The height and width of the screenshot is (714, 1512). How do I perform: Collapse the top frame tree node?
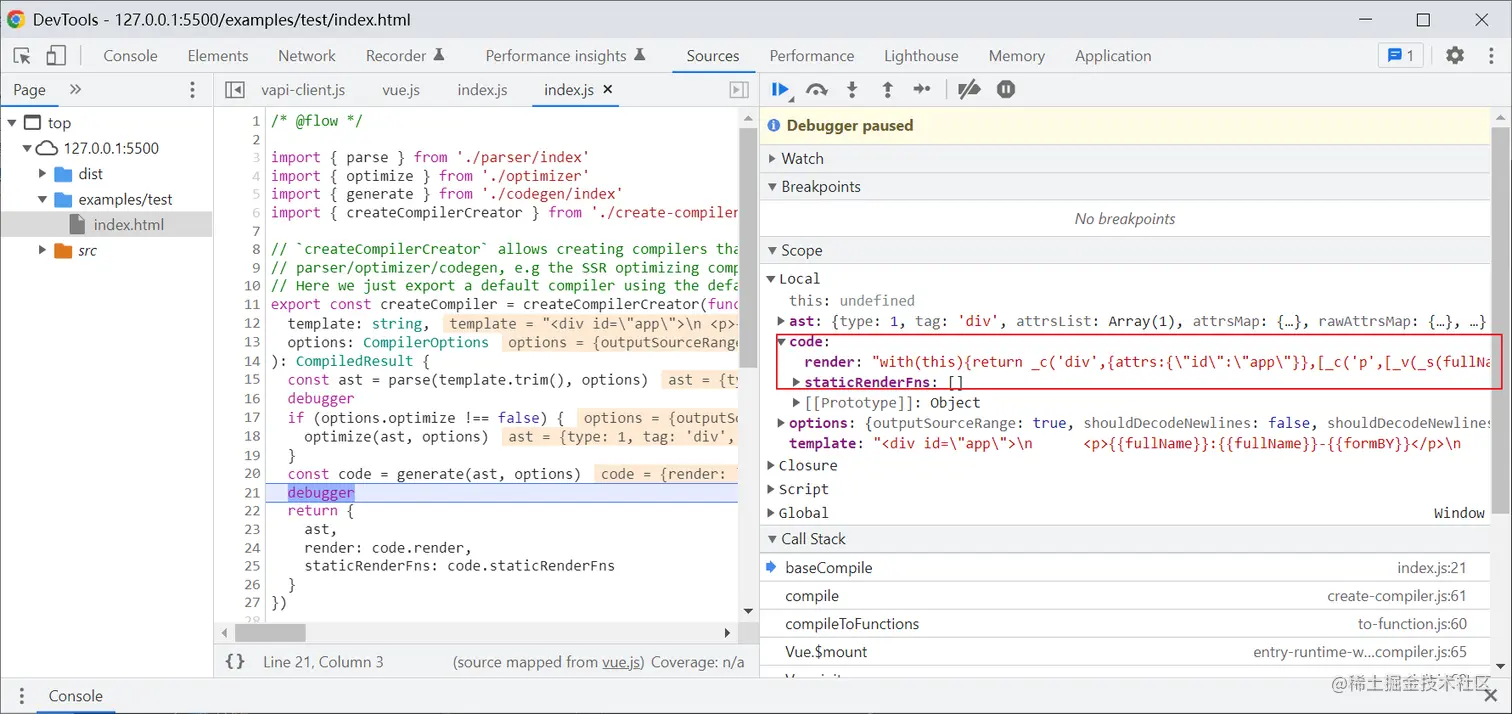point(12,123)
